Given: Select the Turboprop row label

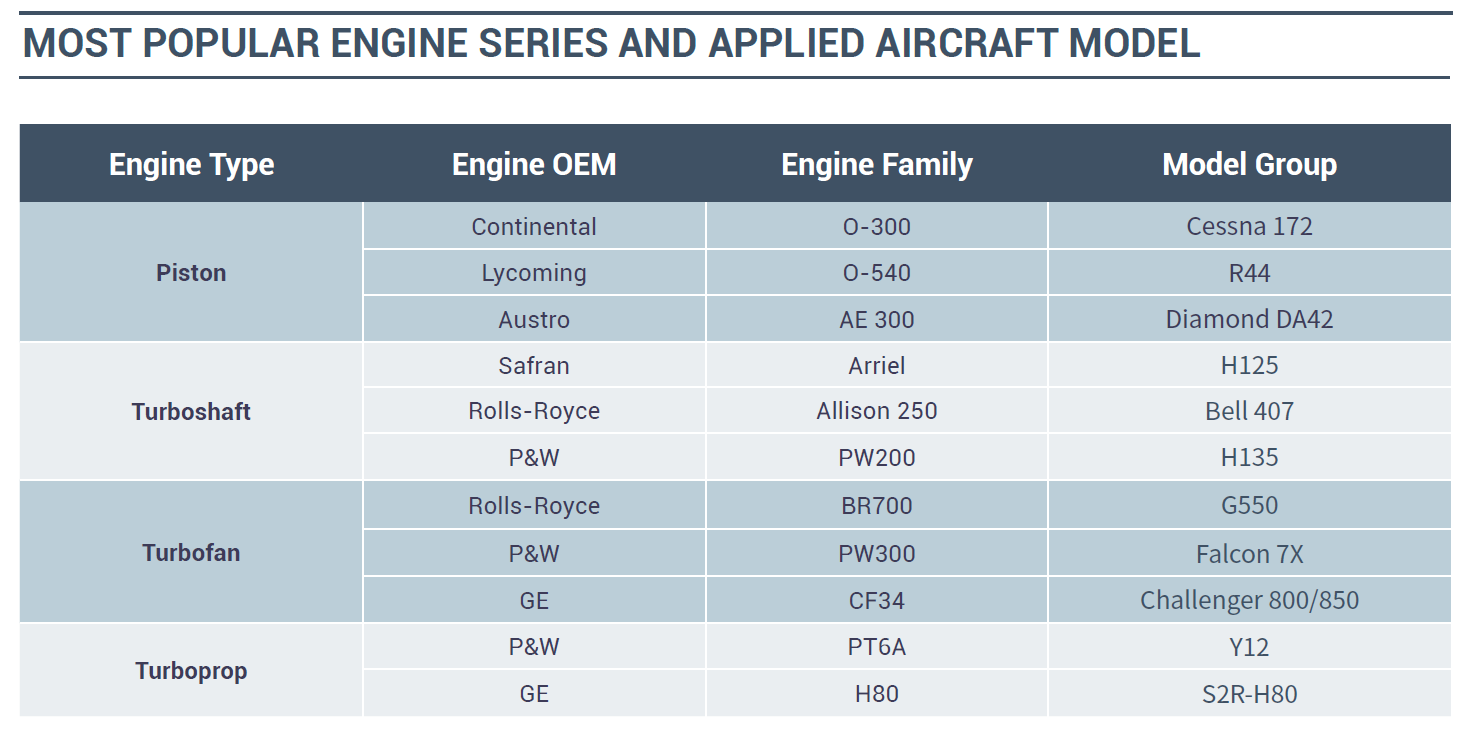Looking at the screenshot, I should (191, 671).
